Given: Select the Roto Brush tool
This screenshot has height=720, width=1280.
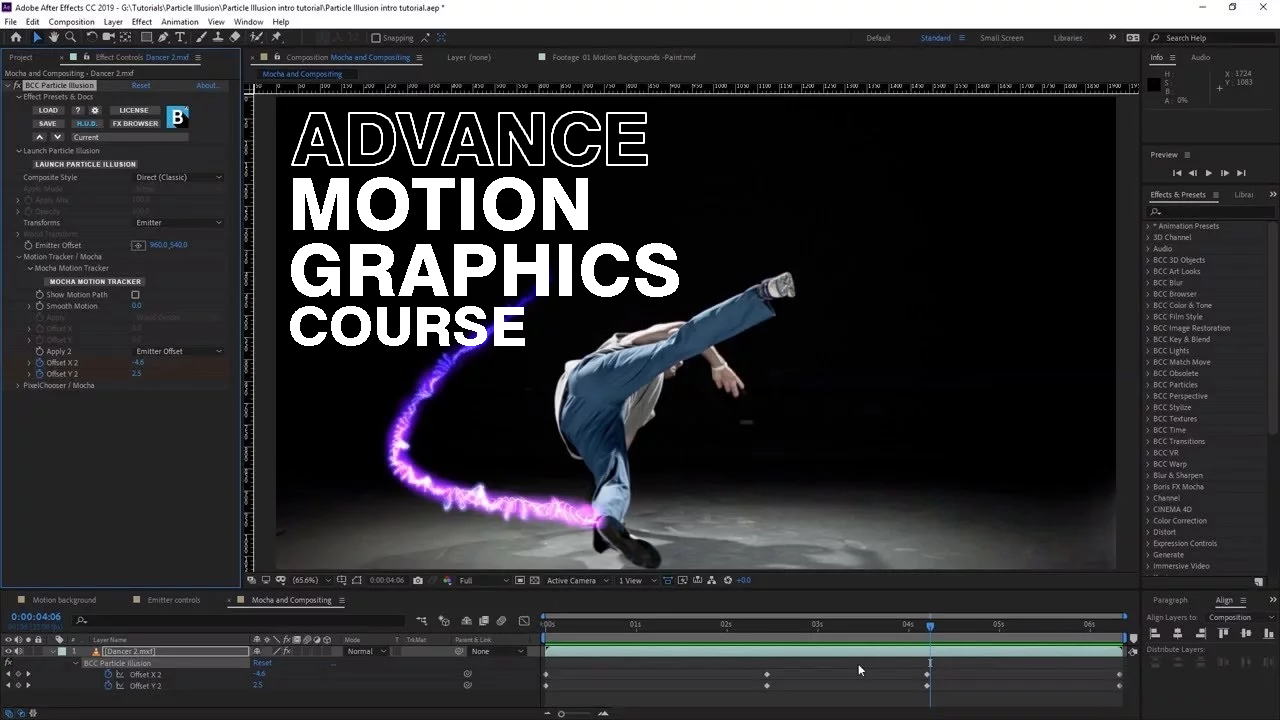Looking at the screenshot, I should [x=256, y=37].
